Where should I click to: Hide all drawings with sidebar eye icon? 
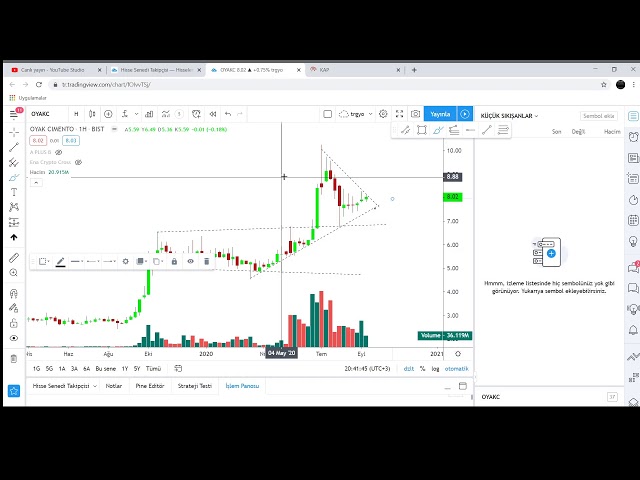click(14, 338)
